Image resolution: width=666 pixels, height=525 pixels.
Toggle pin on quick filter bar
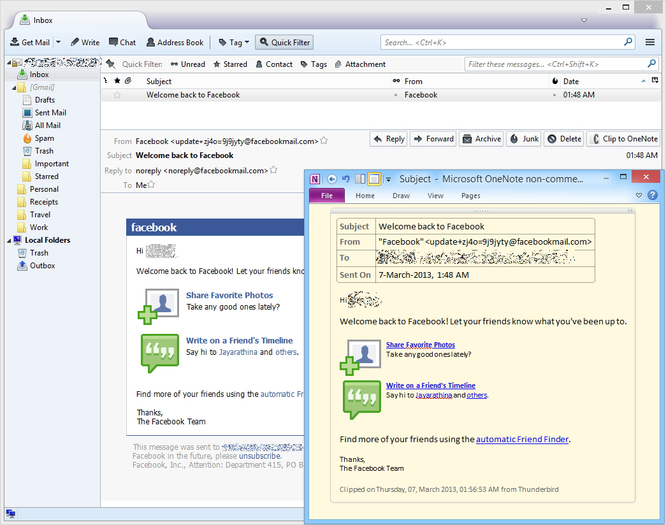[111, 64]
